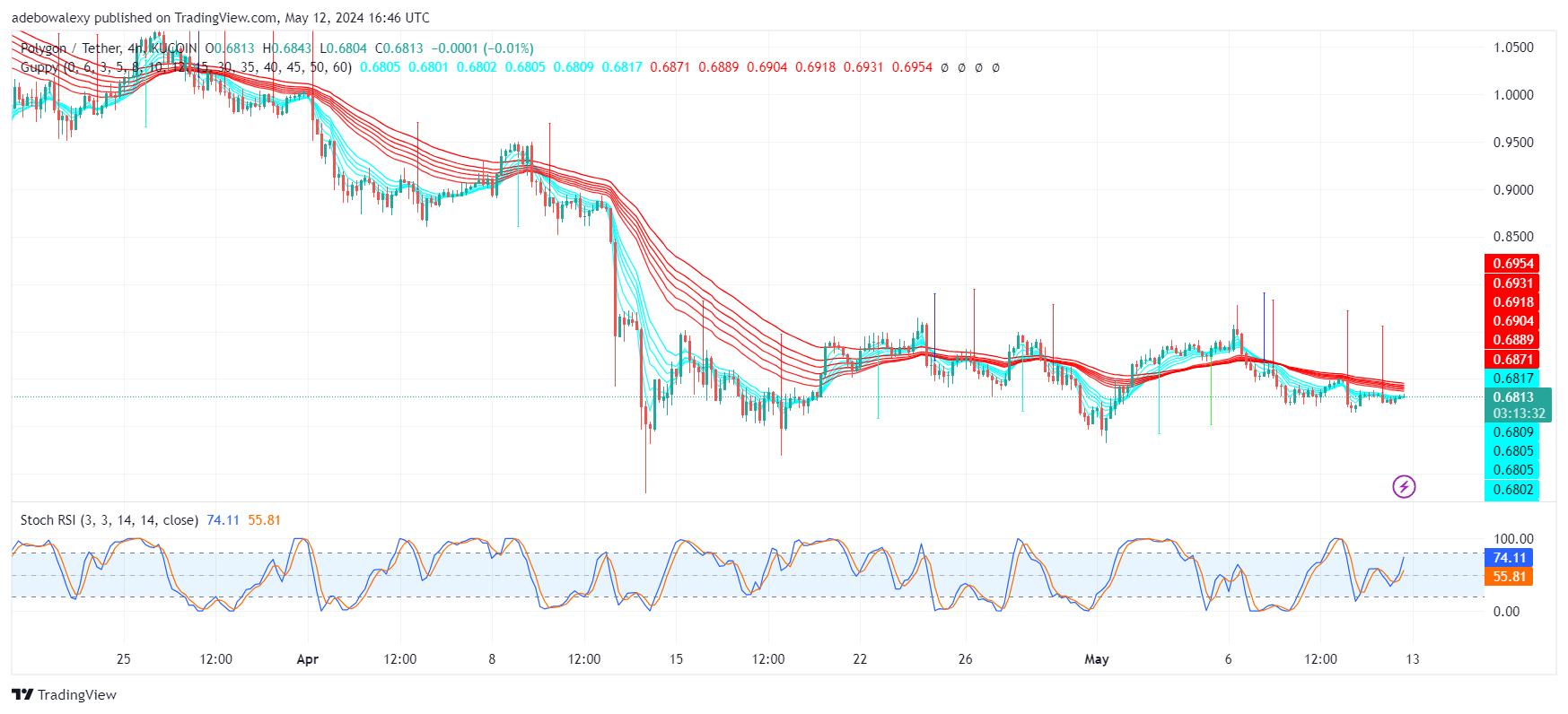Click the 0.8500 price scale value
Viewport: 1568px width, 714px height.
coord(1513,237)
